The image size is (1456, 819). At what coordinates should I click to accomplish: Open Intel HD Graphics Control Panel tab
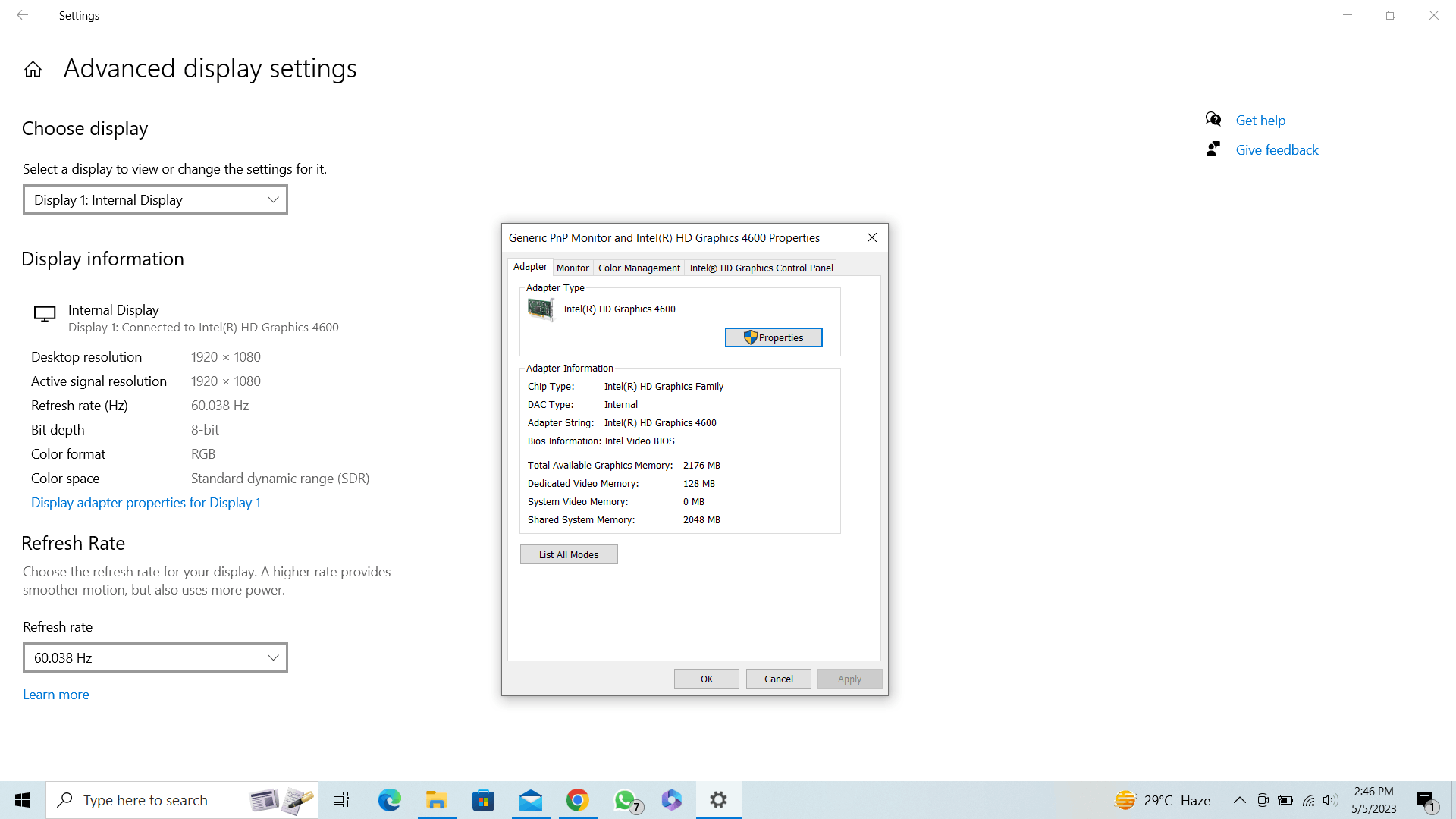click(761, 268)
